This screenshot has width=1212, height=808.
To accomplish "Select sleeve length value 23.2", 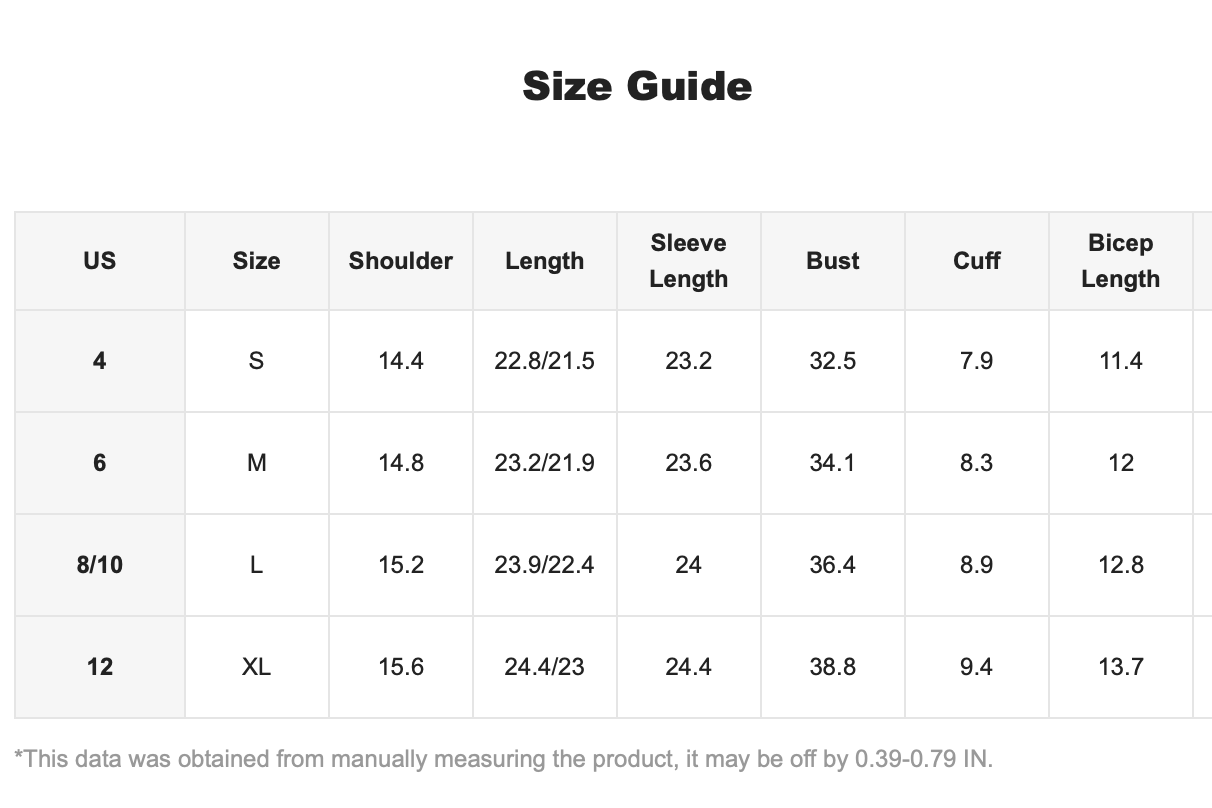I will coord(689,361).
